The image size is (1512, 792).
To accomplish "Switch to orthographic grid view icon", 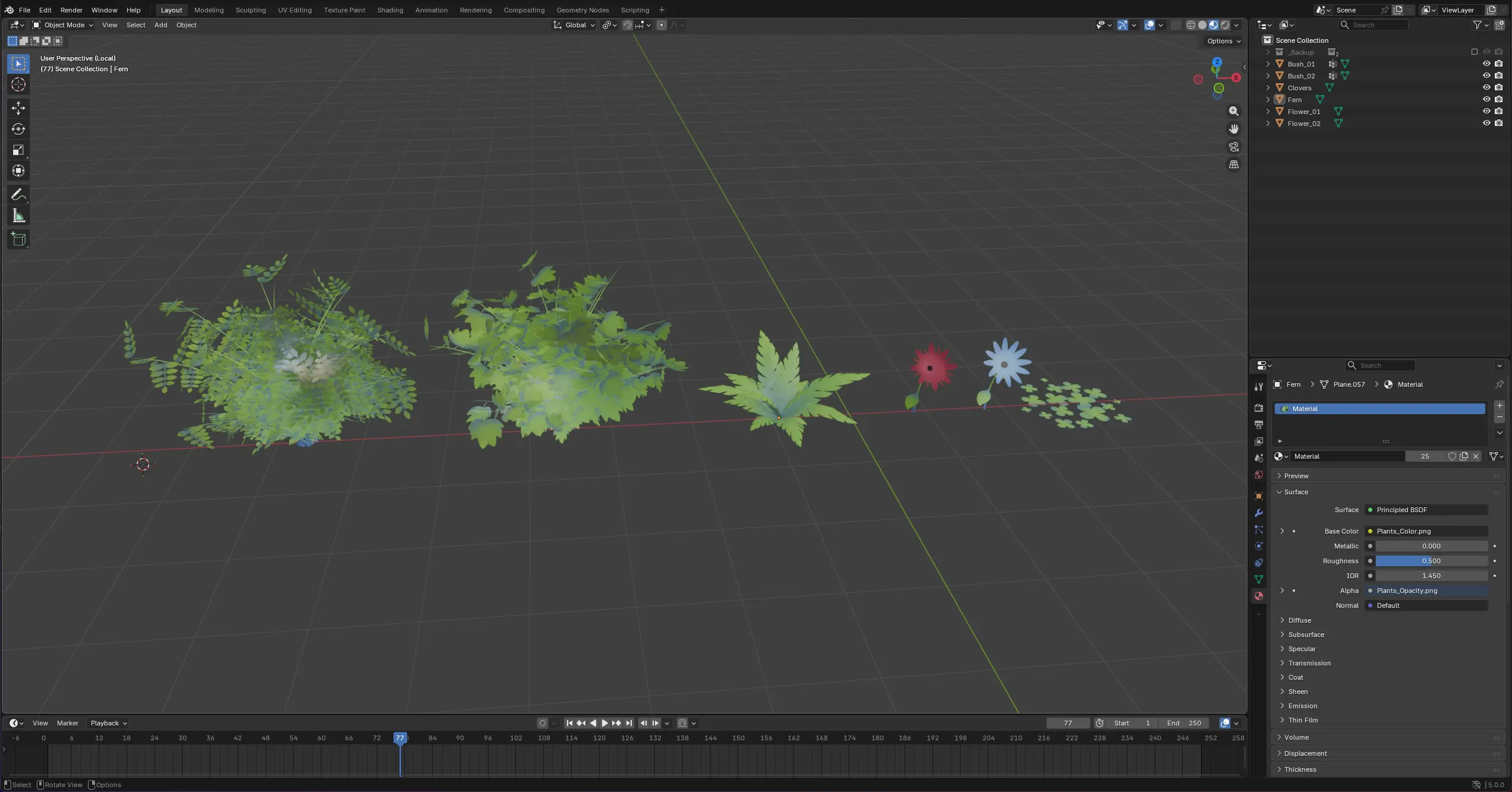I will (x=1234, y=165).
